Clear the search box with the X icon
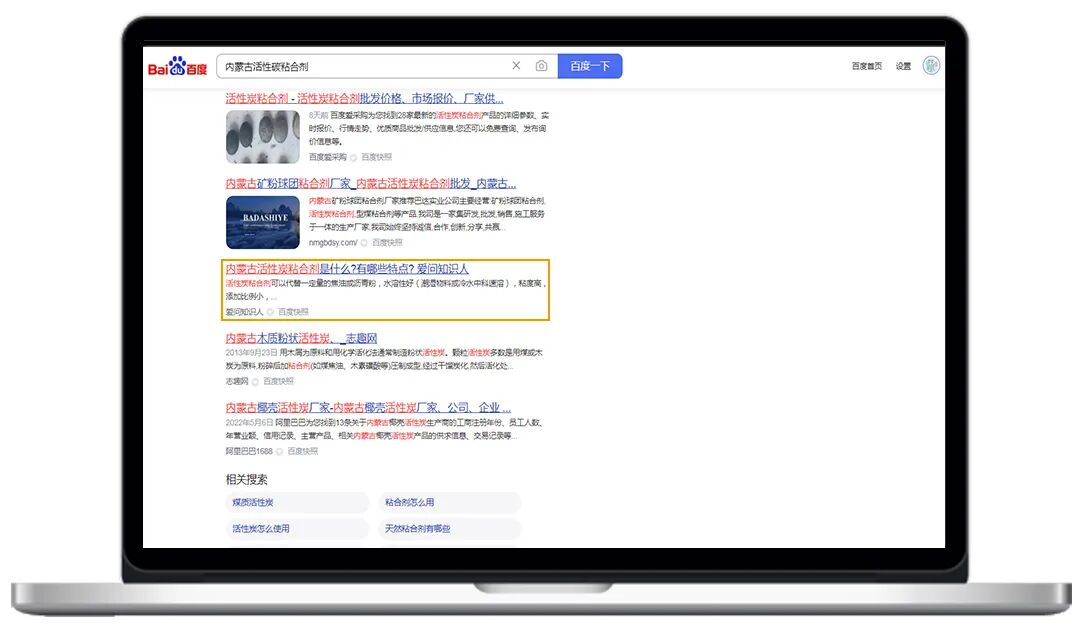 tap(516, 65)
